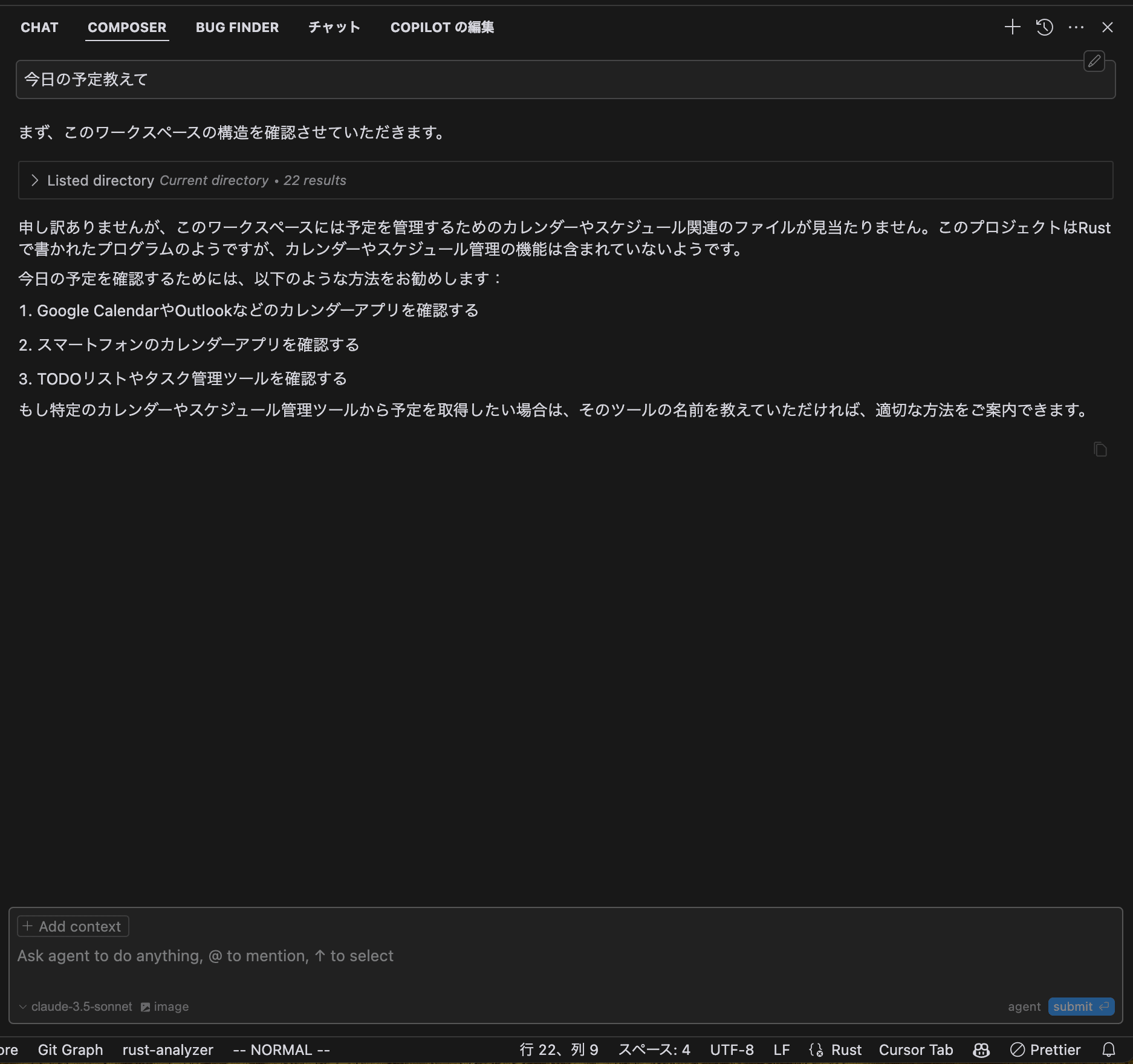
Task: Click the Copilot status icon
Action: click(981, 1050)
